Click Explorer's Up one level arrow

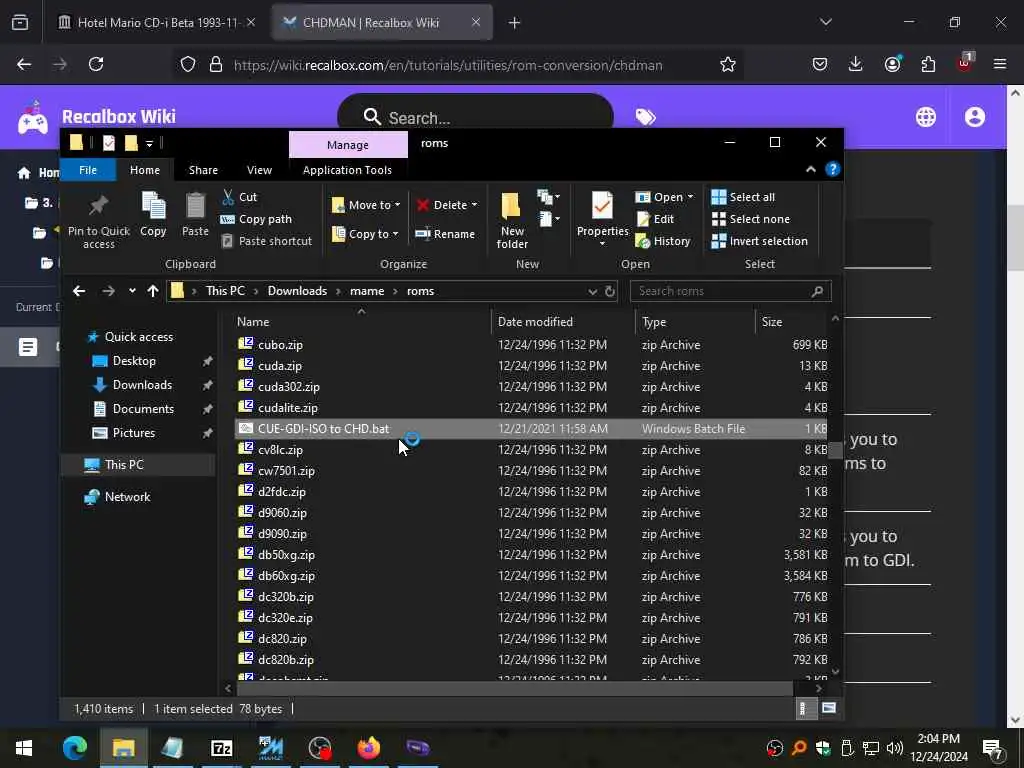tap(153, 291)
